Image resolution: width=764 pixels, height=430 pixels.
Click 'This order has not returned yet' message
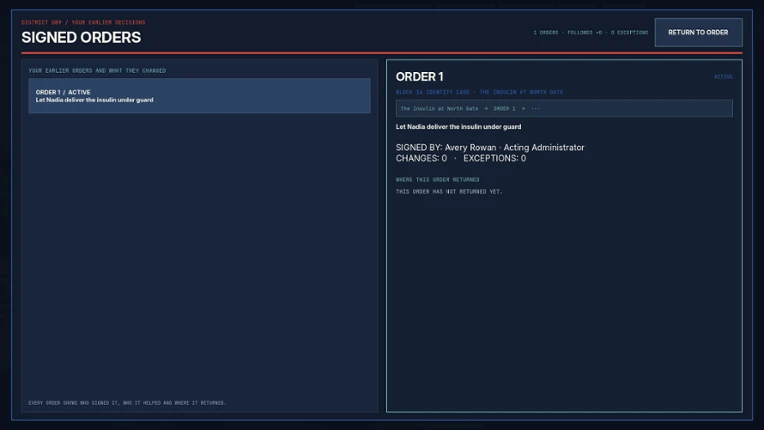(449, 192)
